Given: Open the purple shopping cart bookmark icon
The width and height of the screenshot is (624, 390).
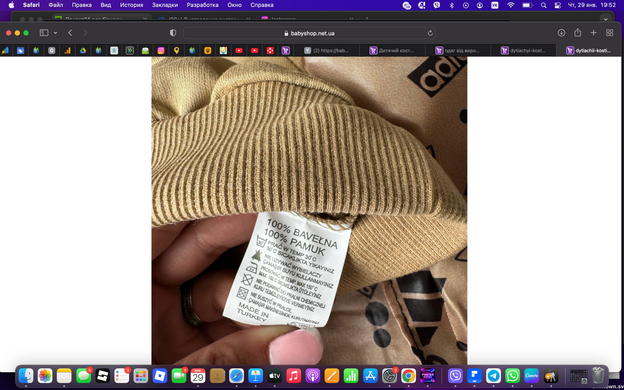Looking at the screenshot, I should click(285, 51).
